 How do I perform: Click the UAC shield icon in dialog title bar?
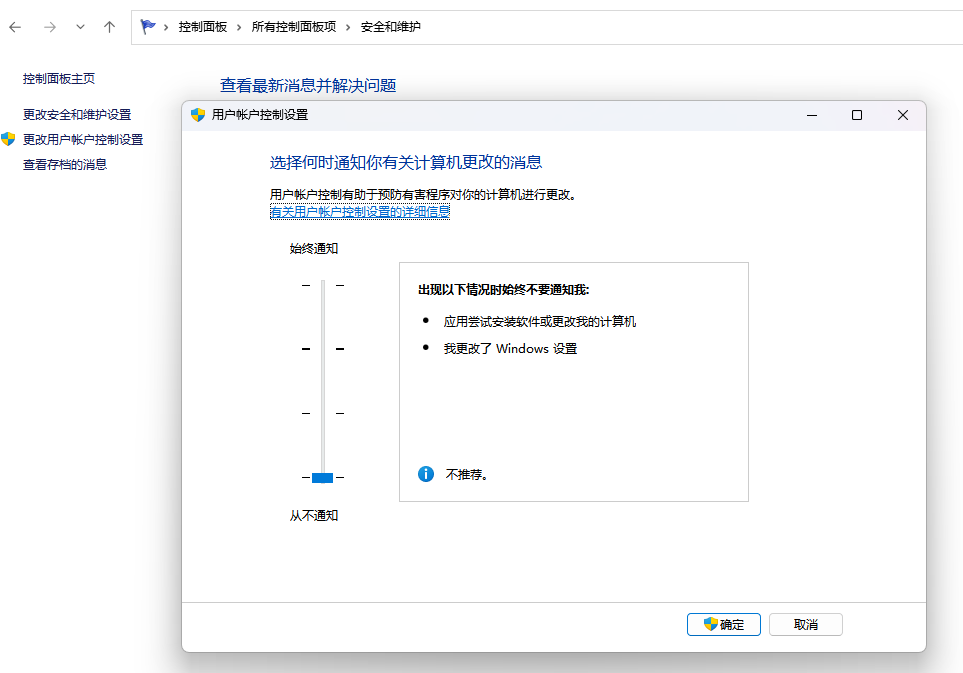(x=196, y=115)
